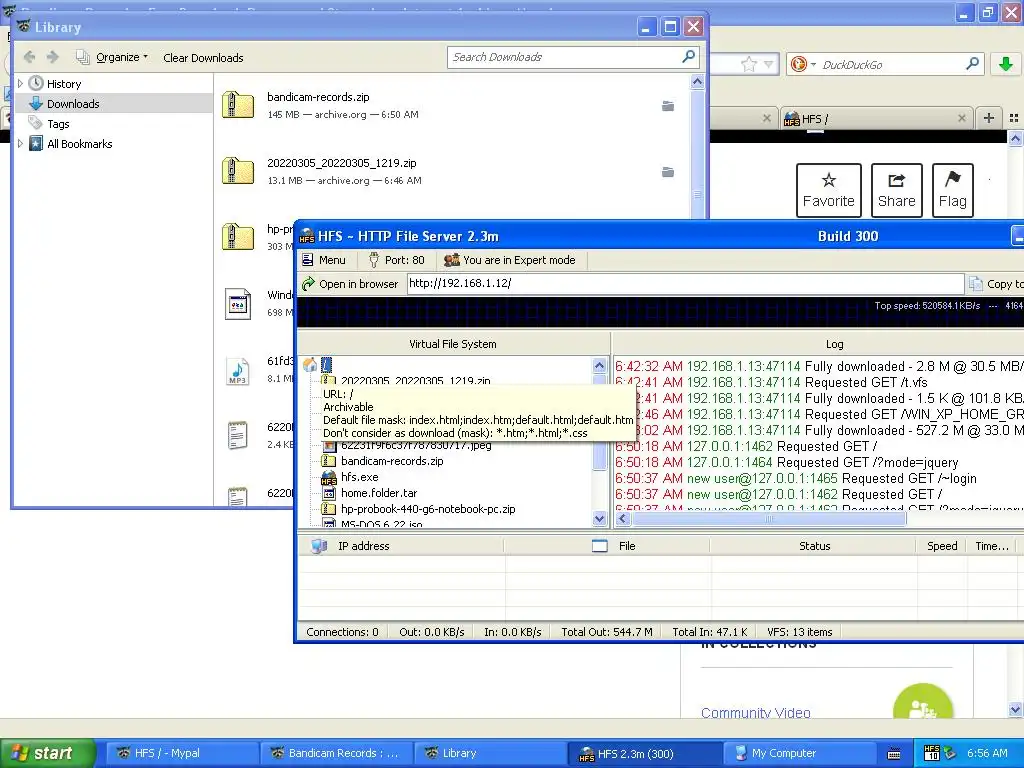Expand the History item in Library sidebar

[x=20, y=84]
